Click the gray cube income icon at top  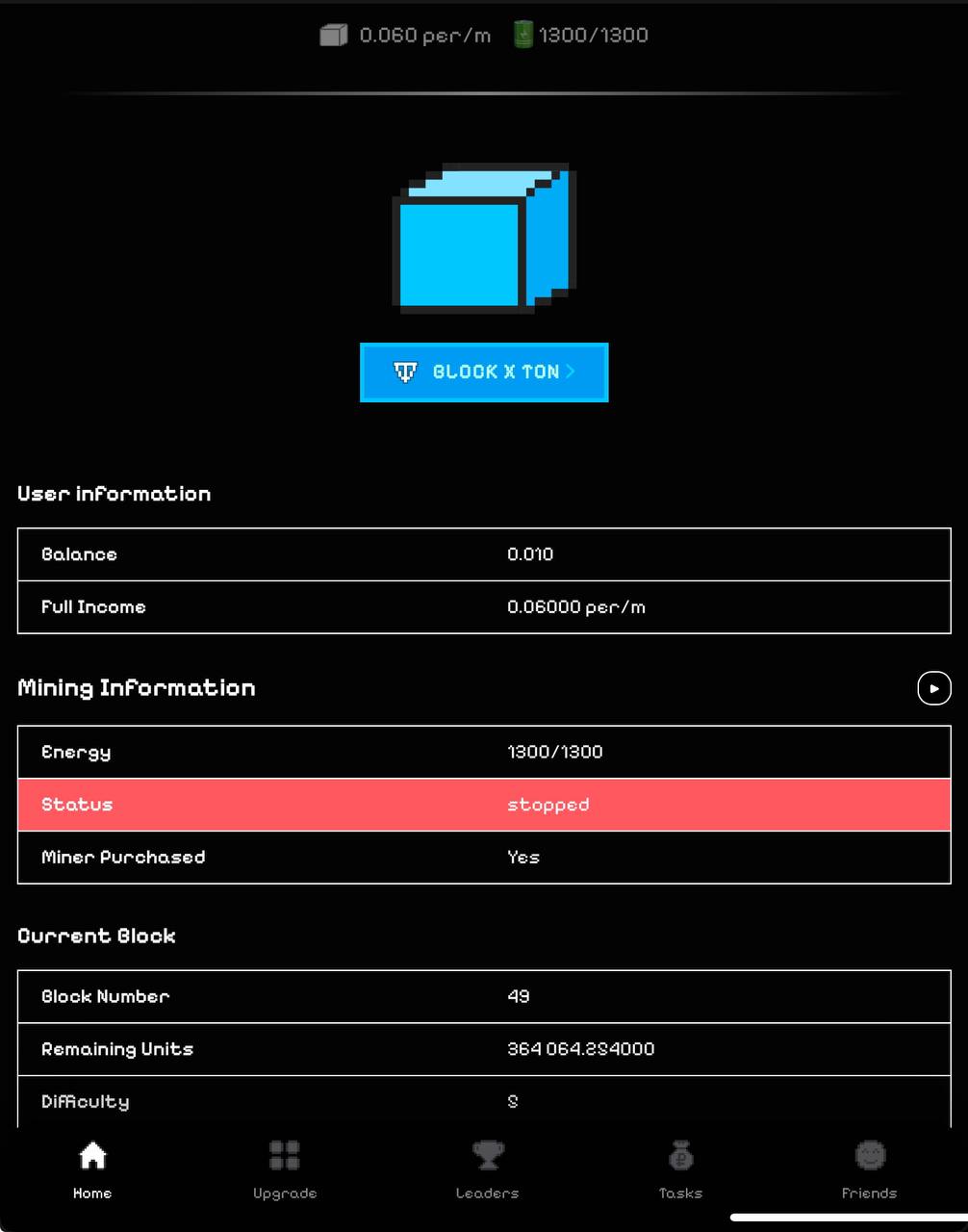(x=333, y=36)
